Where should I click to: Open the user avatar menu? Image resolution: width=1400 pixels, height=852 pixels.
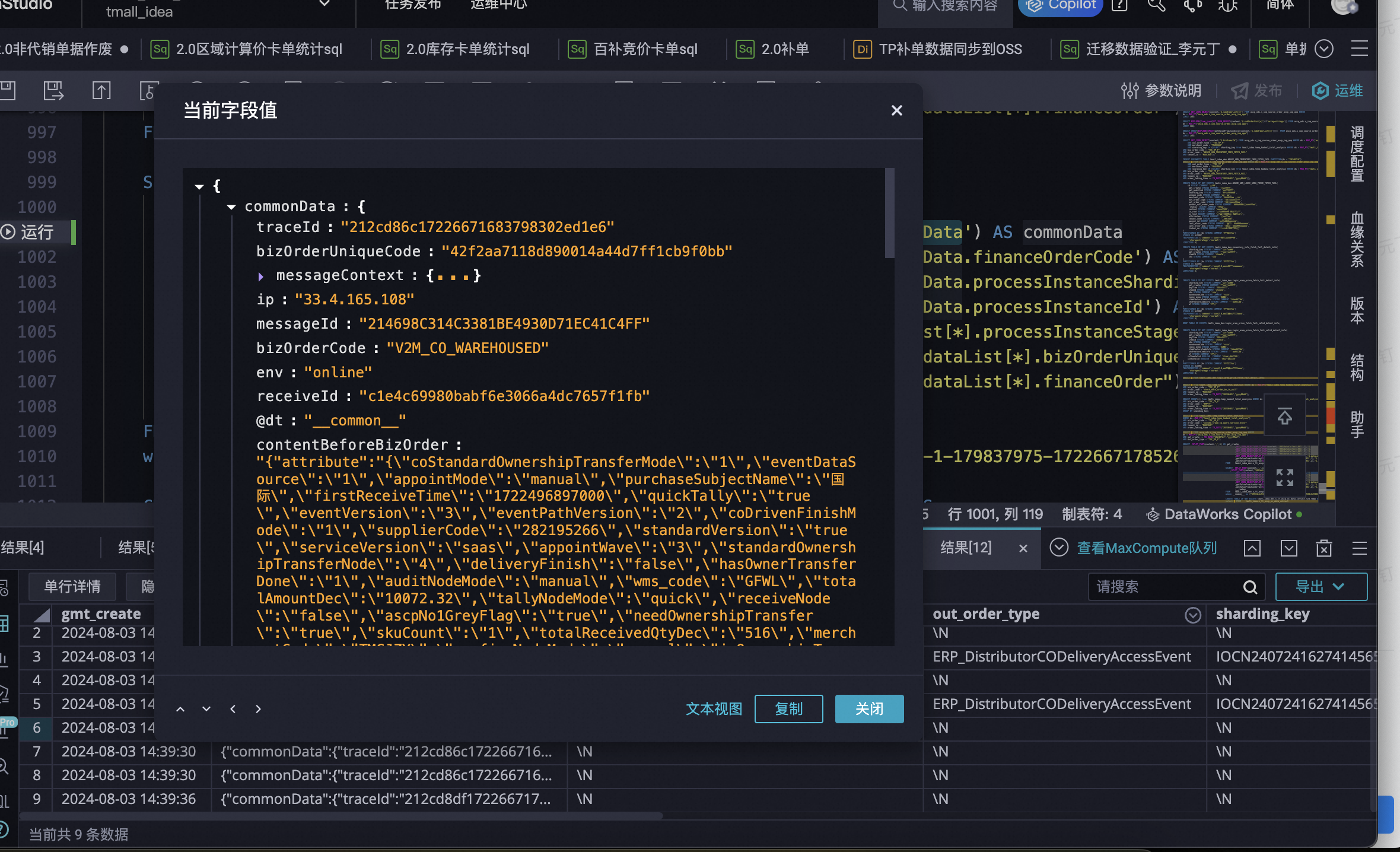tap(1344, 6)
